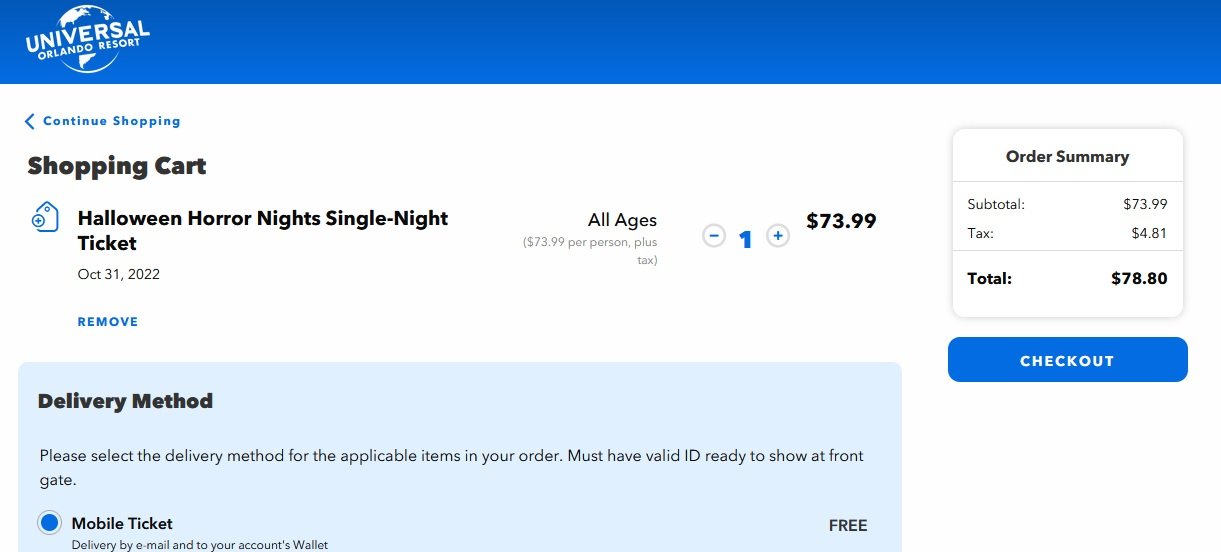Viewport: 1221px width, 552px height.
Task: Click the Oct 31, 2022 ticket date
Action: 119,274
